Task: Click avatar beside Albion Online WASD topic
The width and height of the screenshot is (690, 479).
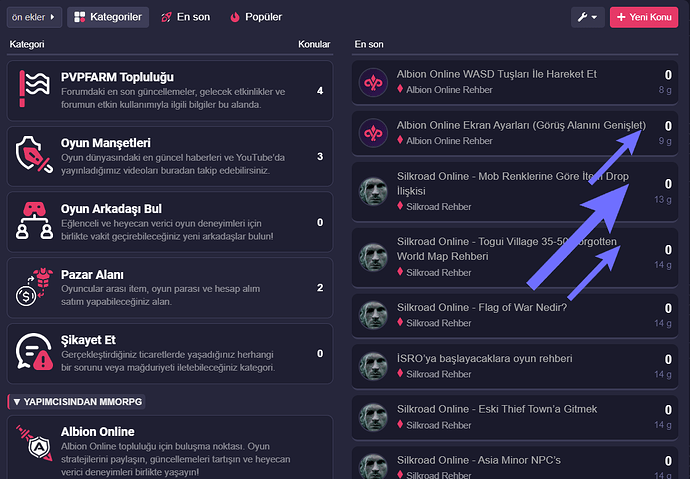Action: (x=373, y=82)
